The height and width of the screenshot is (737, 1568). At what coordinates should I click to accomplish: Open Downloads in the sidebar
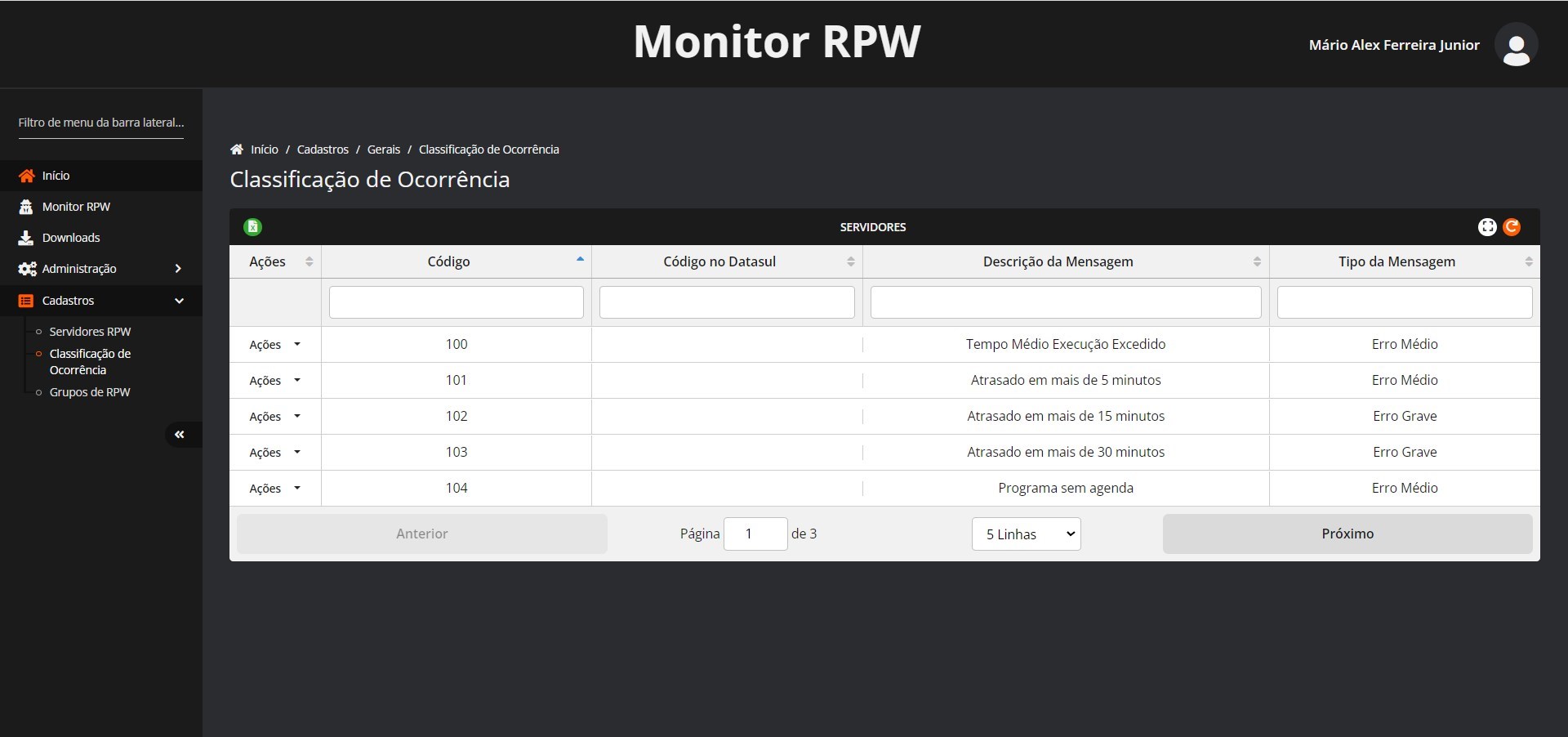pos(71,238)
